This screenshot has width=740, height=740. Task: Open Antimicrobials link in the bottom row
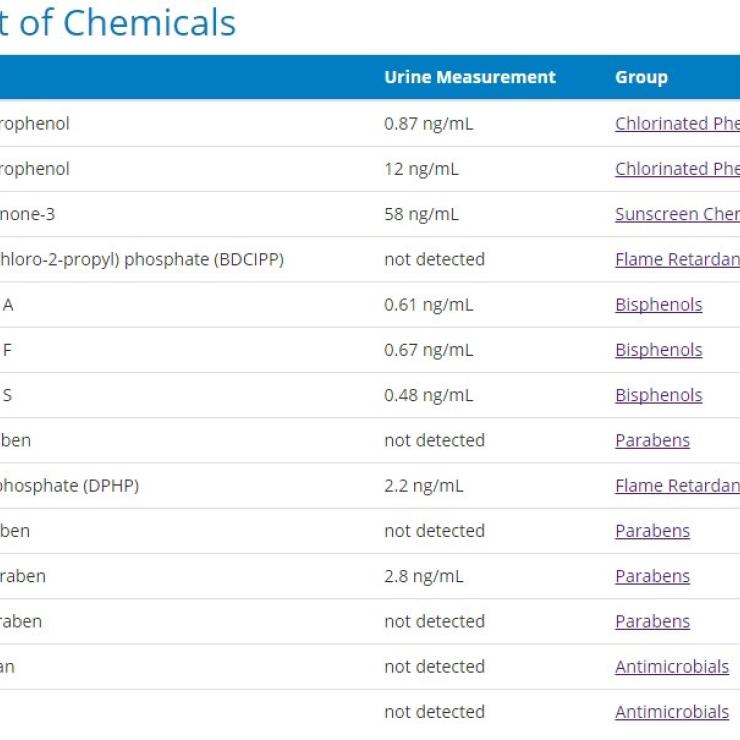[x=671, y=712]
